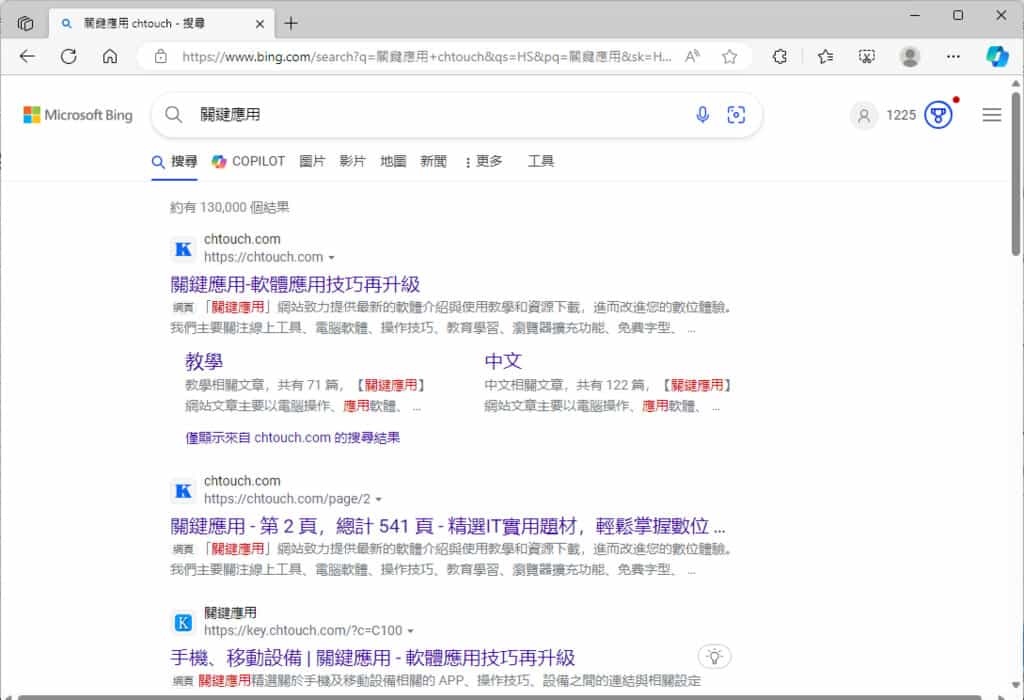This screenshot has width=1024, height=700.
Task: Open the screenshot capture icon in toolbar
Action: point(867,57)
